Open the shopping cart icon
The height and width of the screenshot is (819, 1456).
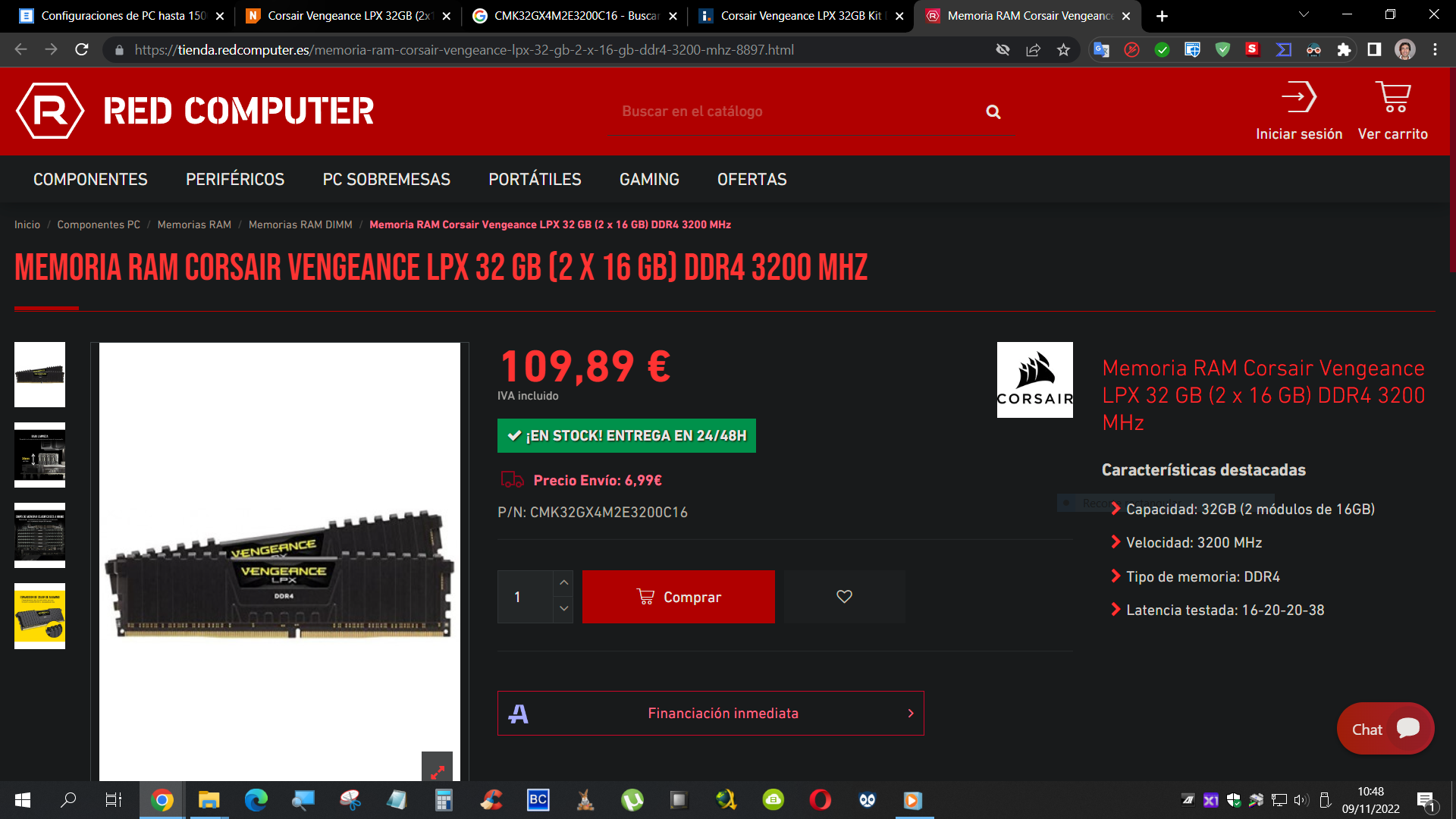point(1392,97)
